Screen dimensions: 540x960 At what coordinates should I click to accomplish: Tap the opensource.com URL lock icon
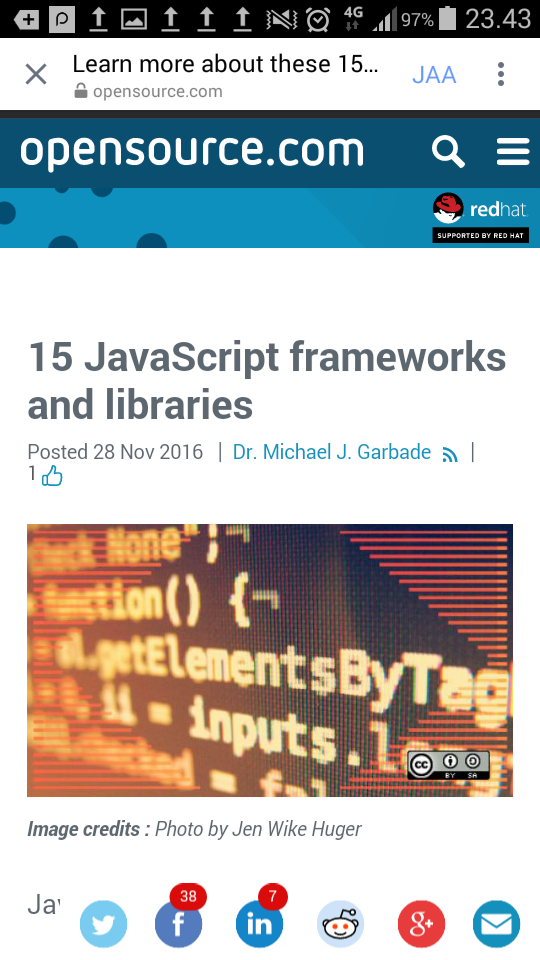(x=80, y=91)
